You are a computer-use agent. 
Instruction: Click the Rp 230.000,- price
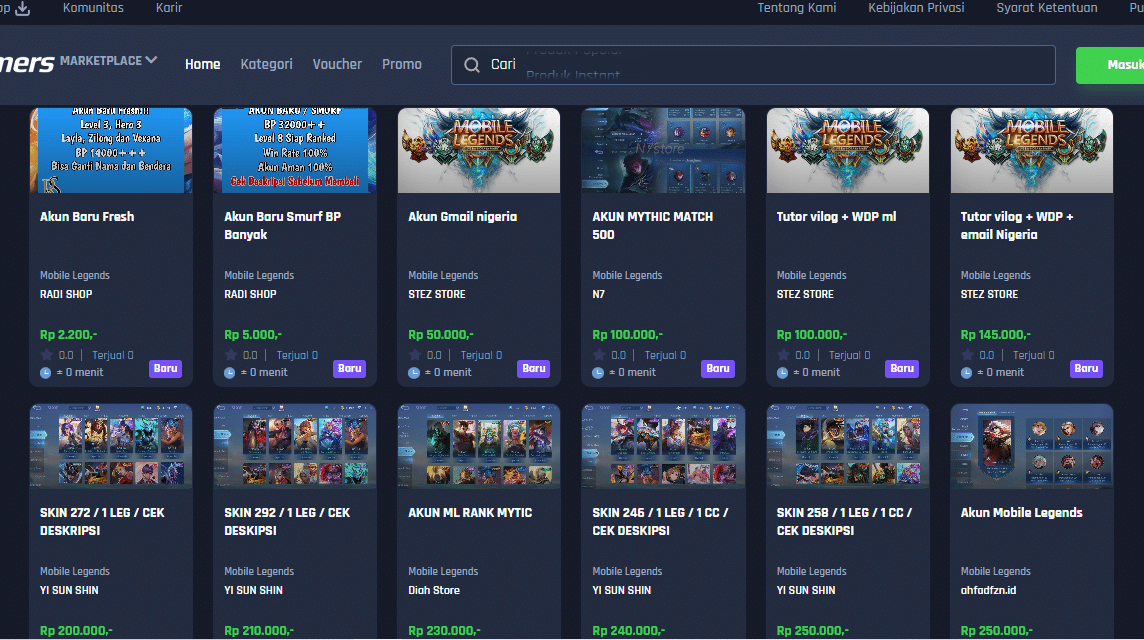pos(444,631)
